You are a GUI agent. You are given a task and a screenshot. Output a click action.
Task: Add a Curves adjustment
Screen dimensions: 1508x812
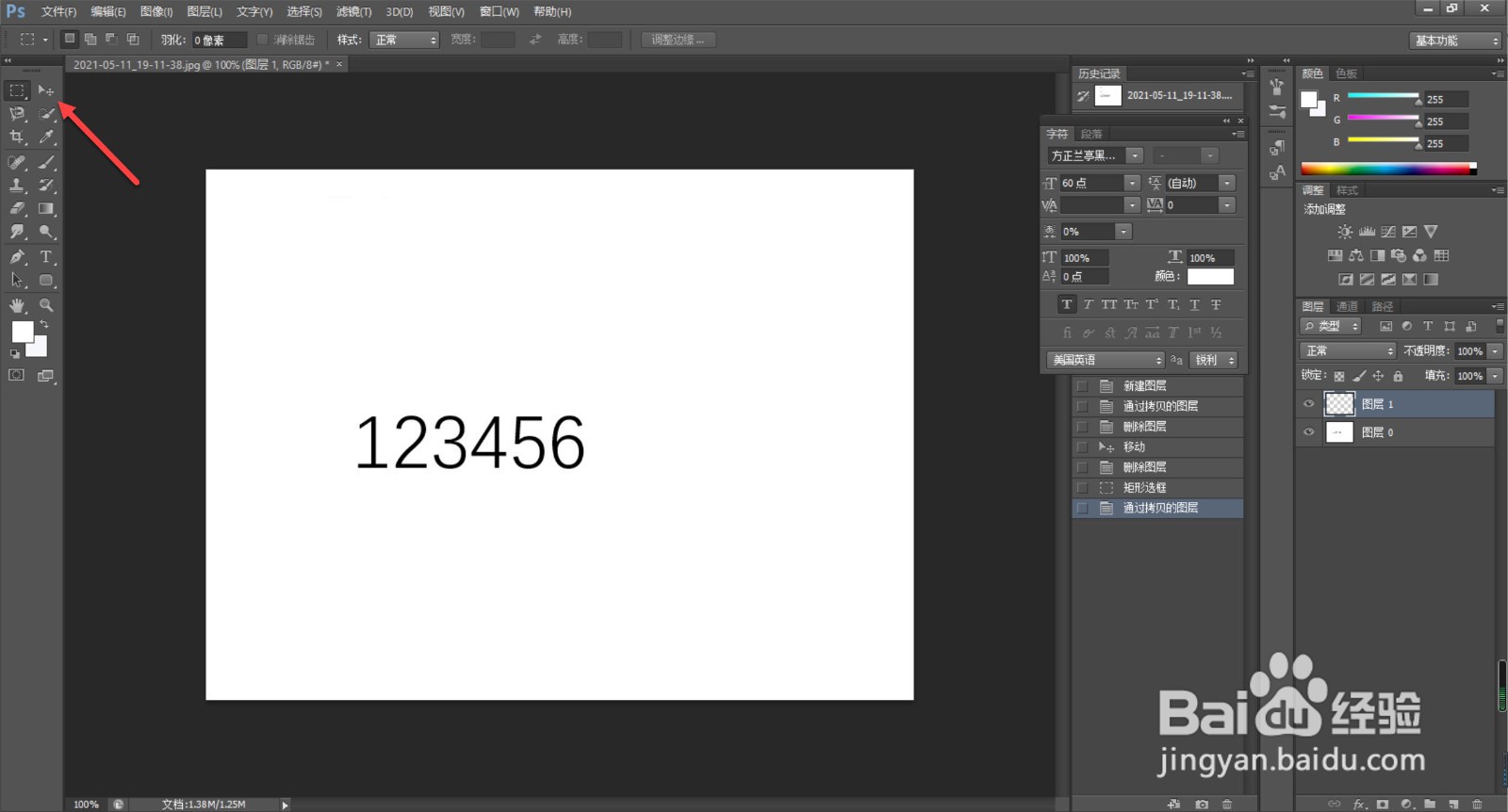(1388, 232)
